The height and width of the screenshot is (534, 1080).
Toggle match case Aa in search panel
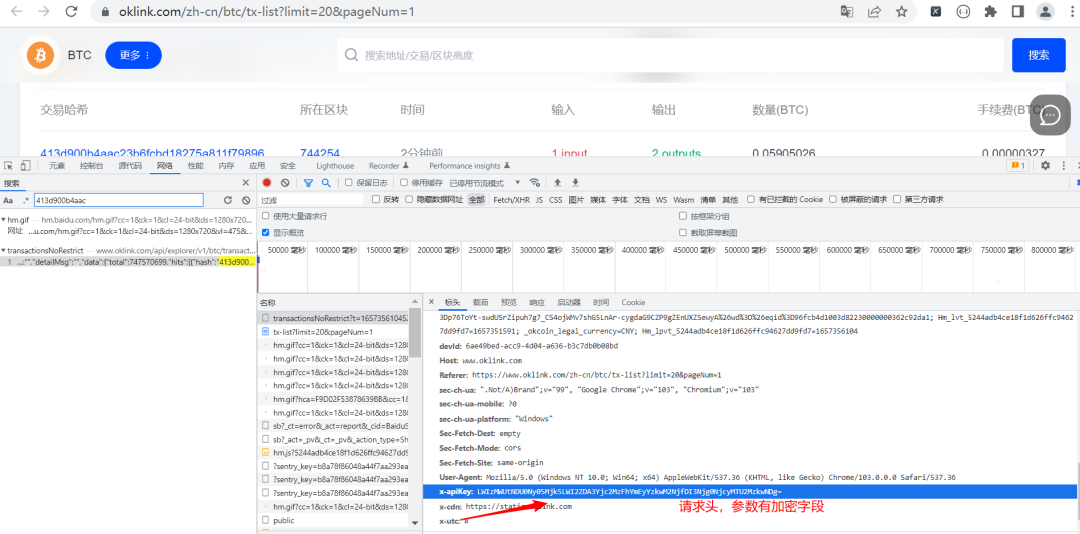coord(8,200)
